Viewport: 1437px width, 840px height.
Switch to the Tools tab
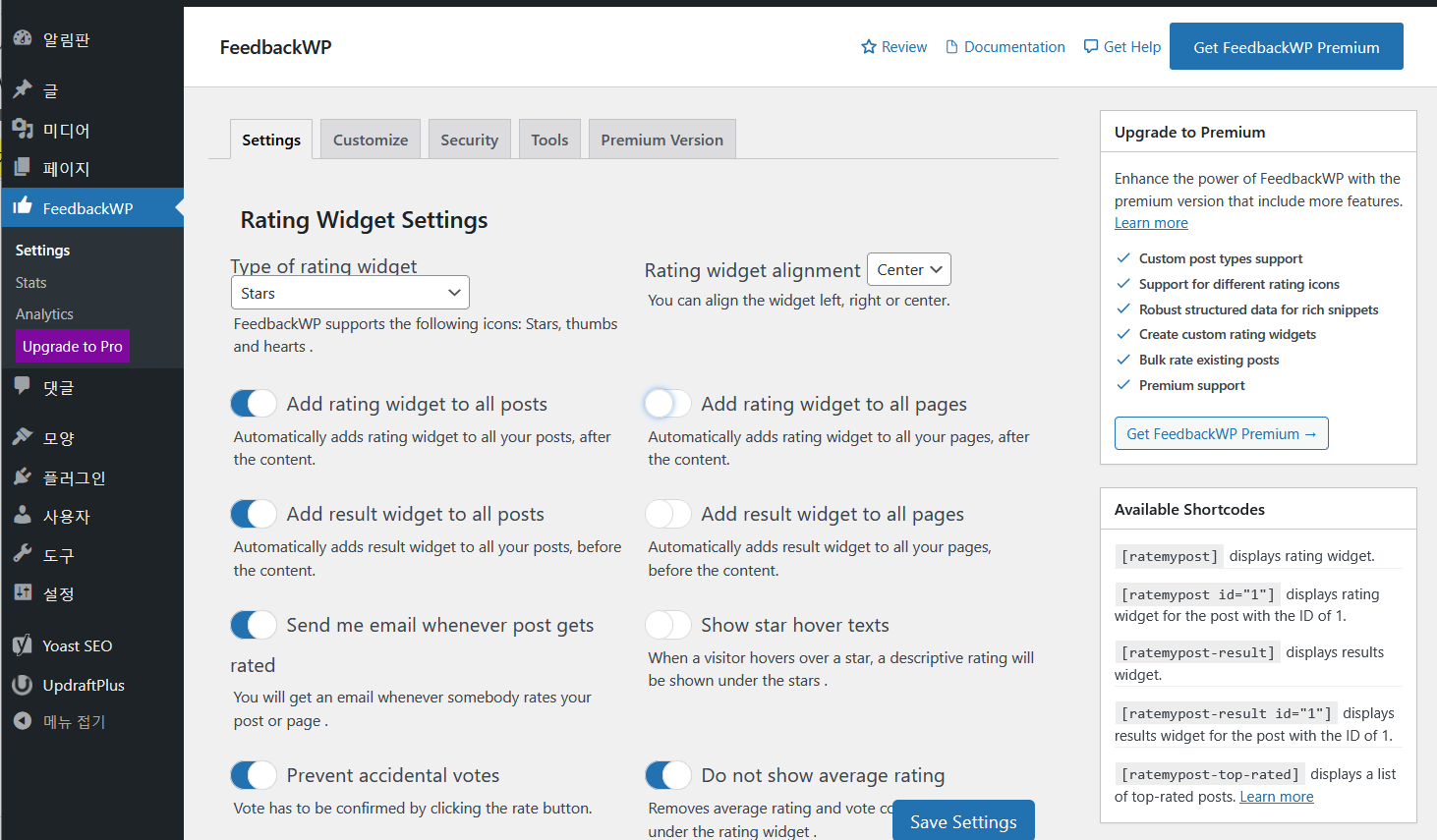pyautogui.click(x=549, y=140)
